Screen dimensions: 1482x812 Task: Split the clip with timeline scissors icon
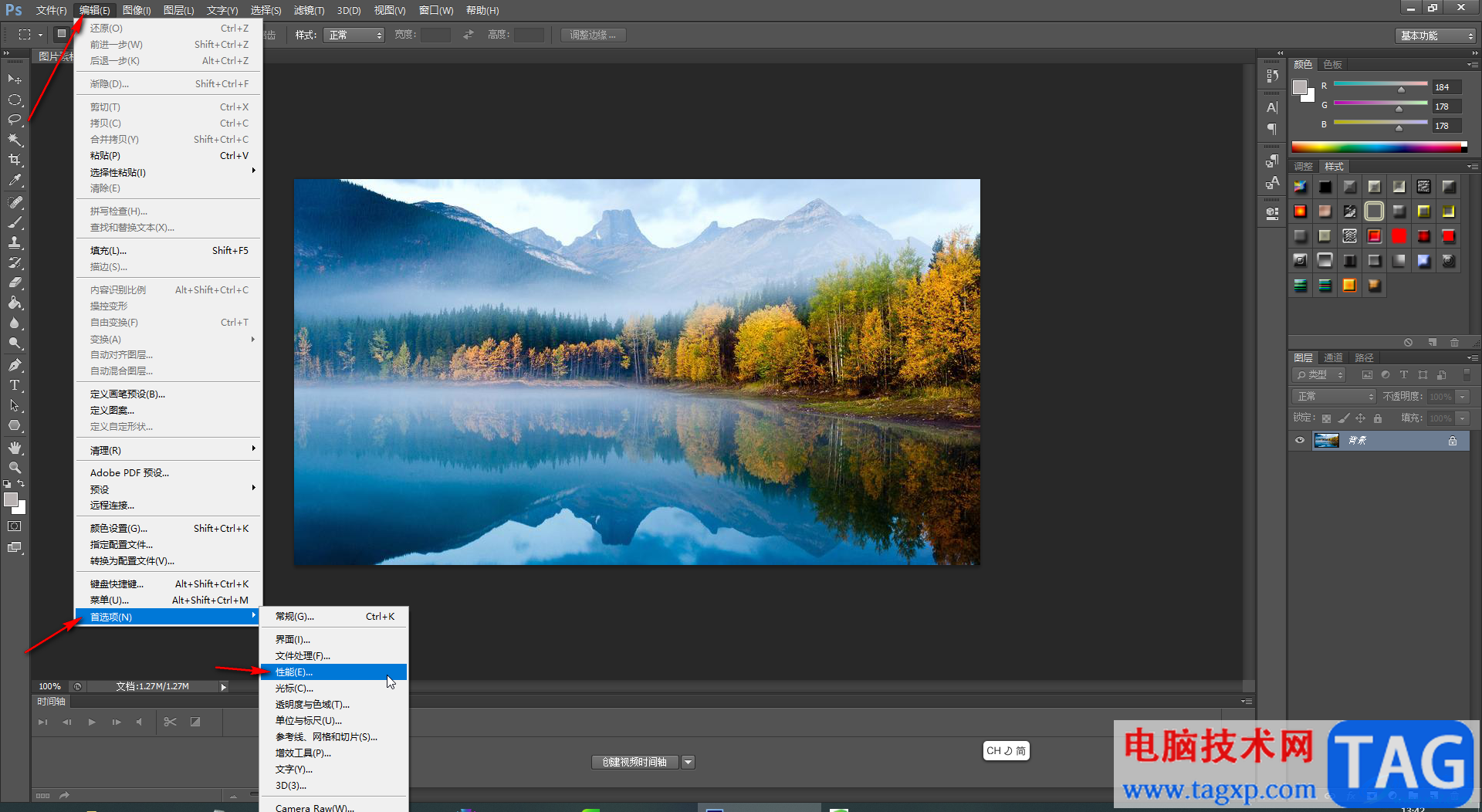171,722
